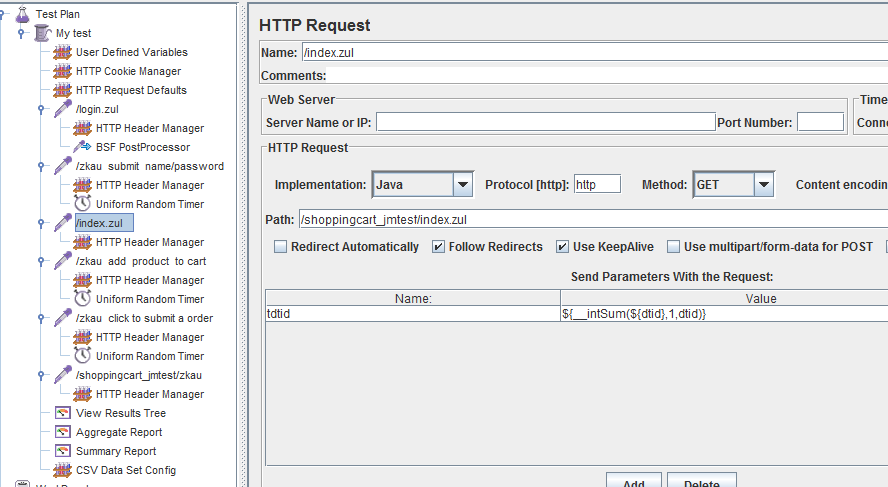888x487 pixels.
Task: Select the Test Plan tree label
Action: pos(58,14)
